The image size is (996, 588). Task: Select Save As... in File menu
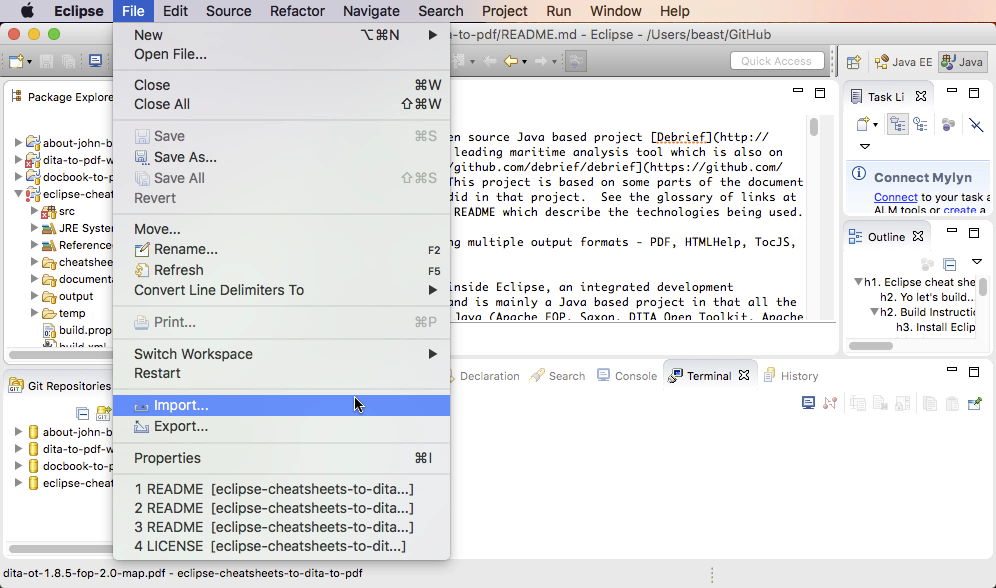(x=281, y=157)
